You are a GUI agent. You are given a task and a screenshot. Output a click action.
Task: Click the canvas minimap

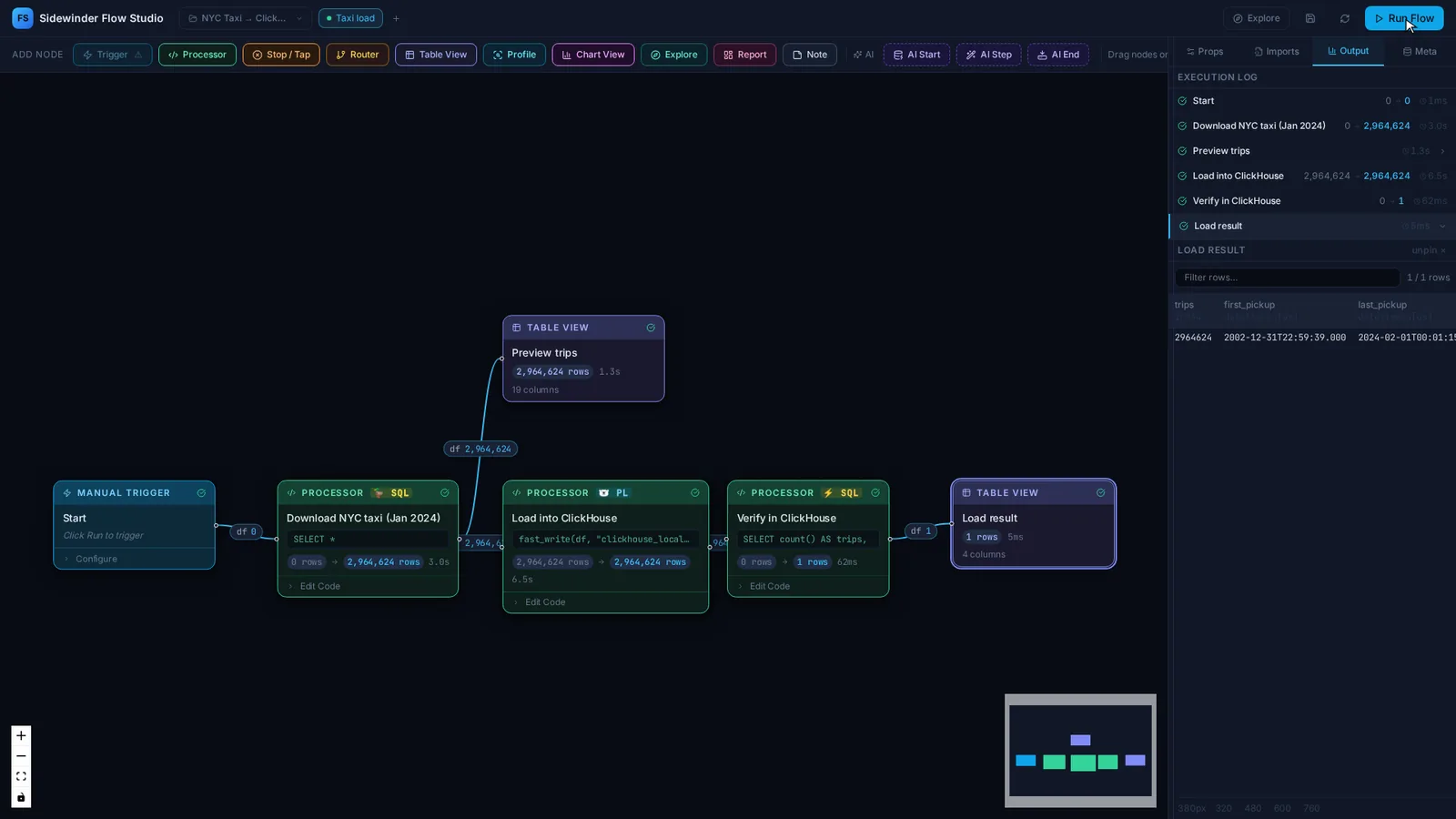(x=1080, y=751)
